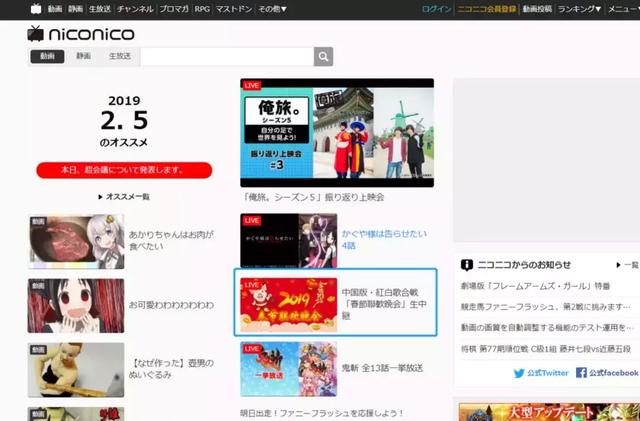Select the 動画 search mode toggle

[x=47, y=56]
